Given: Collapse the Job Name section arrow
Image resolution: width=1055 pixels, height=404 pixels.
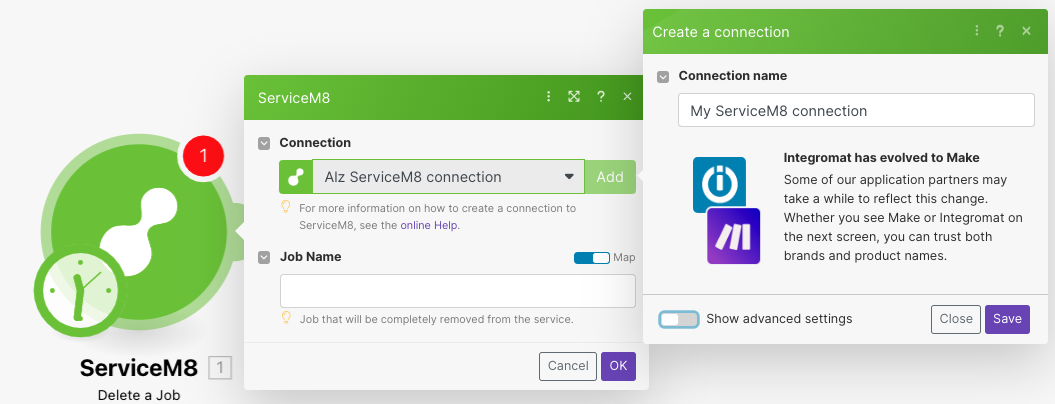Looking at the screenshot, I should 264,257.
